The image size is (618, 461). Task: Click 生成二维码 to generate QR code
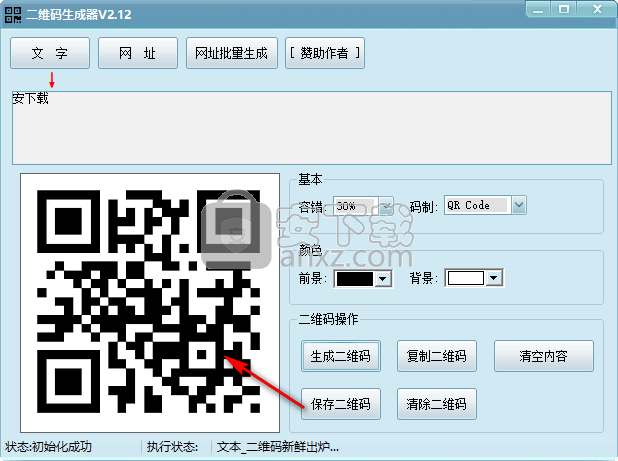(341, 356)
